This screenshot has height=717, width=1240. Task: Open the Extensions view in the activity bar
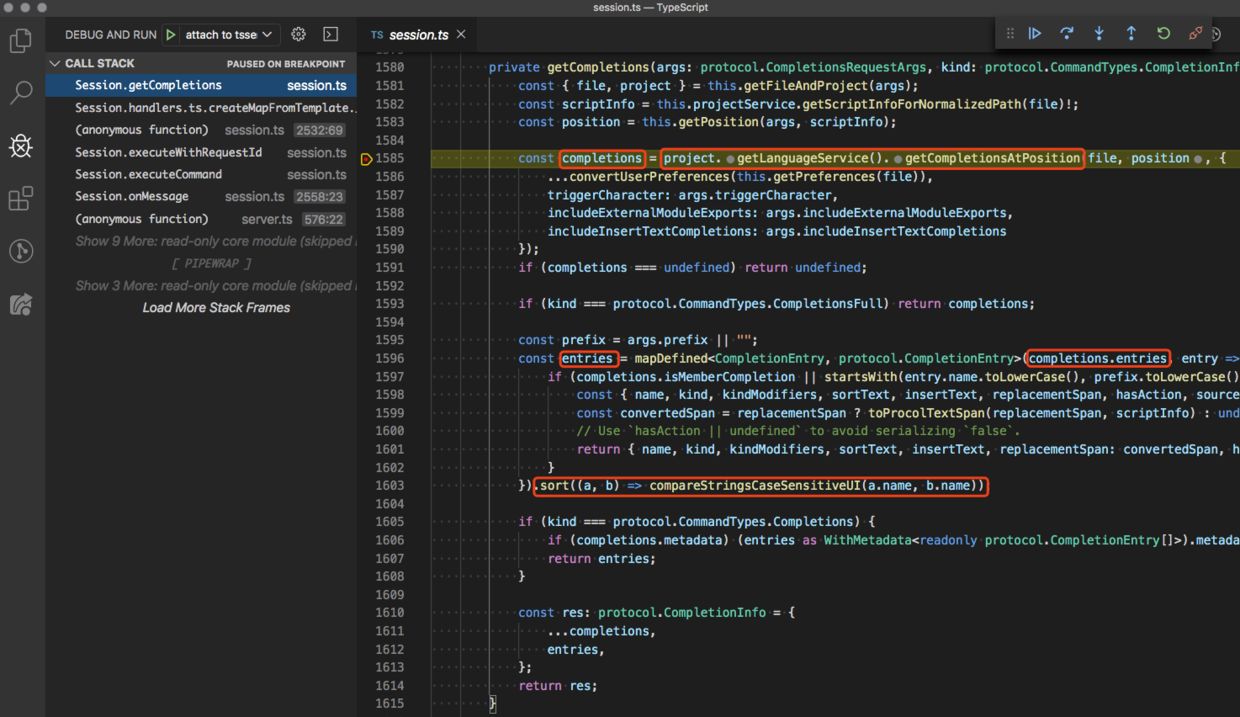pos(21,198)
